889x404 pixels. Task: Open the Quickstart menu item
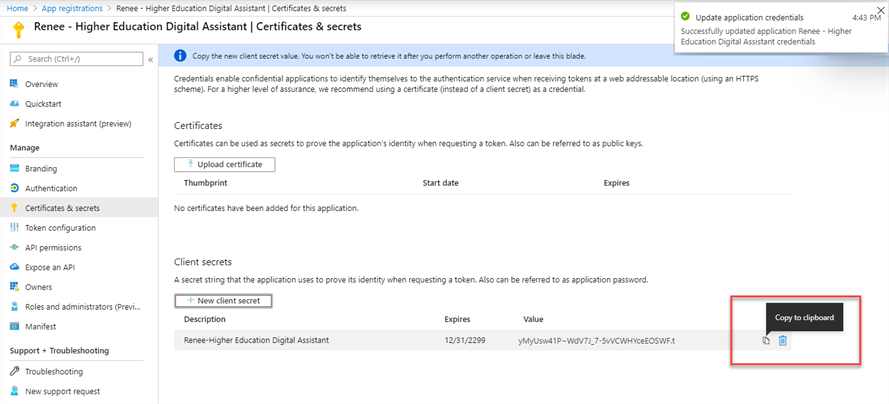(x=43, y=104)
